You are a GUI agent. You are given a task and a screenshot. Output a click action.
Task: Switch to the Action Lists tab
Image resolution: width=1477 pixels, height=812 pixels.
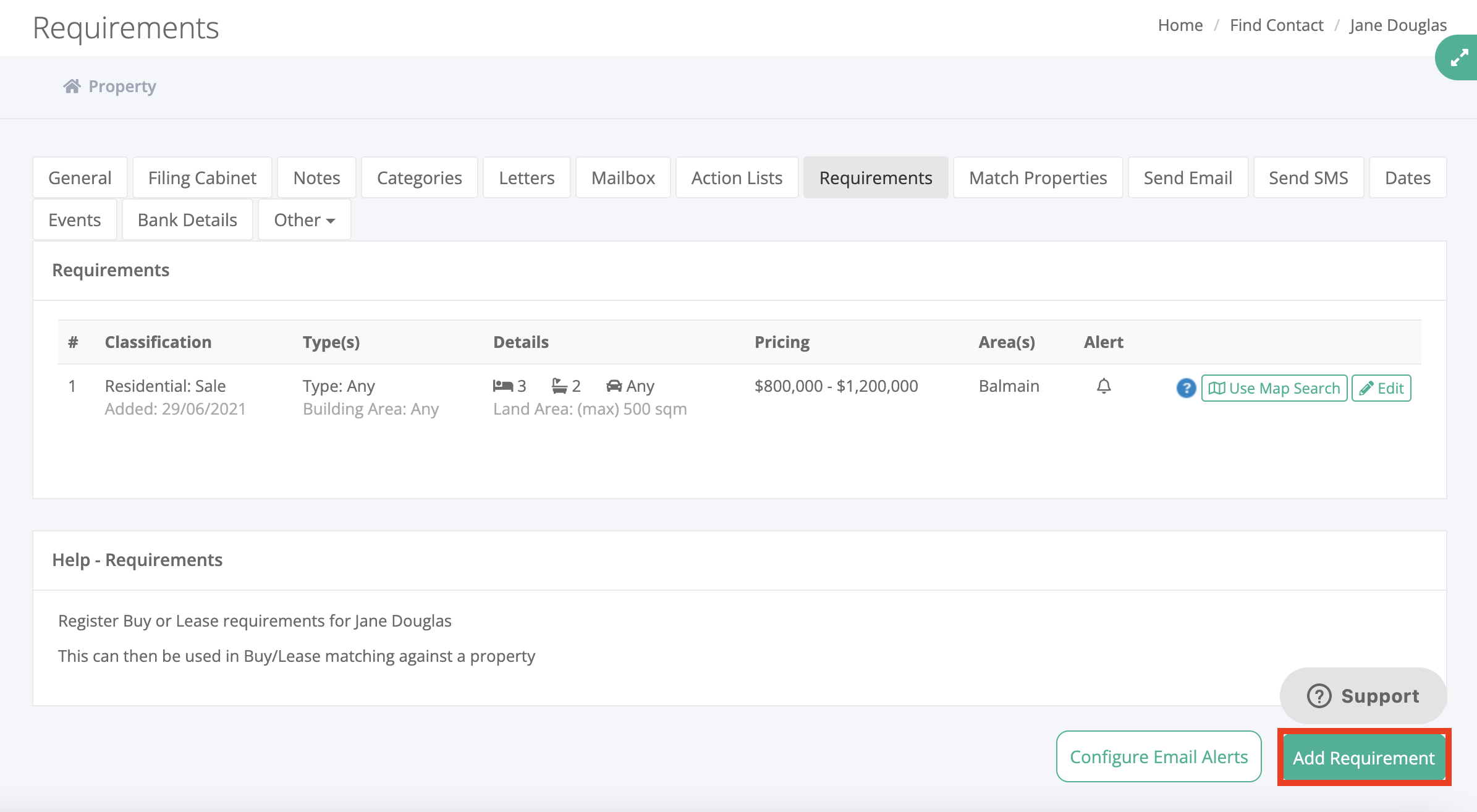pos(737,178)
